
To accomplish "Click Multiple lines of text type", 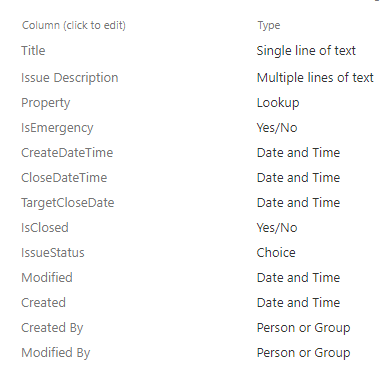I will (315, 78).
